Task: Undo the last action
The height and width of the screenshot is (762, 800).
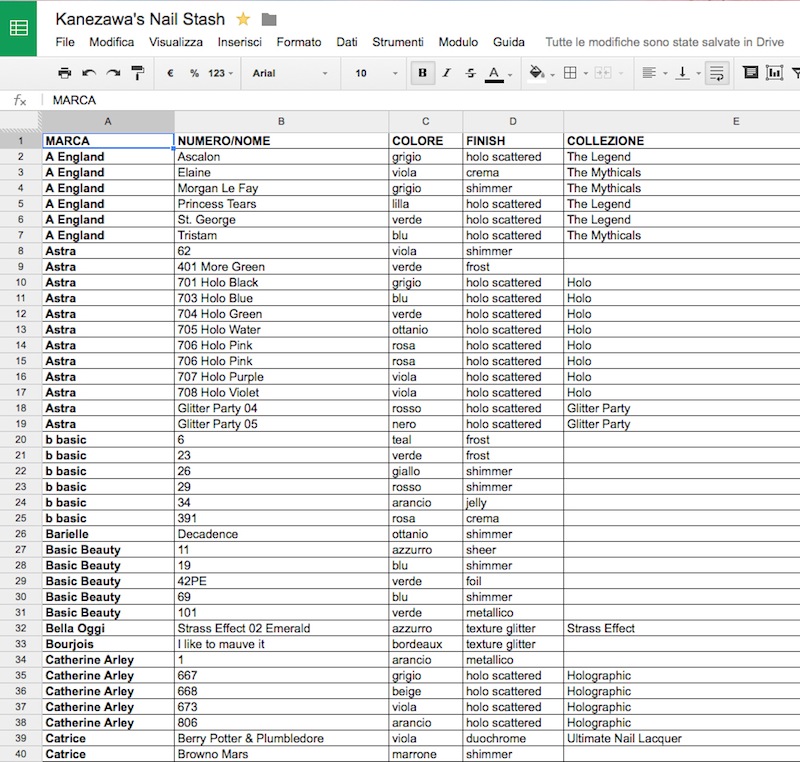Action: pos(89,73)
